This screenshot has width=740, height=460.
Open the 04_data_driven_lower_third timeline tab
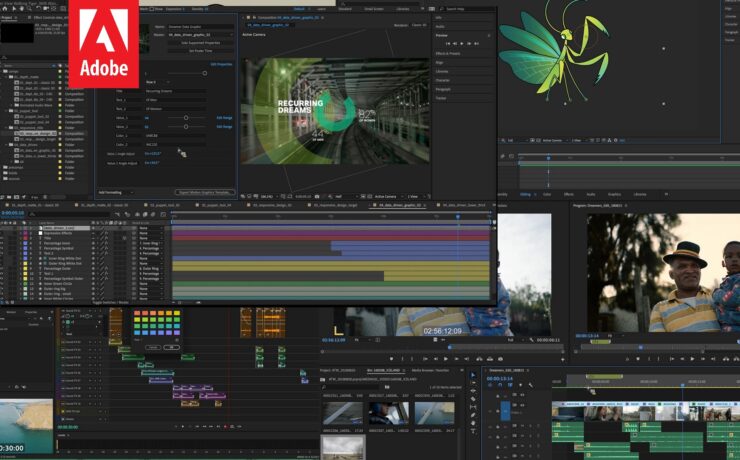coord(463,205)
